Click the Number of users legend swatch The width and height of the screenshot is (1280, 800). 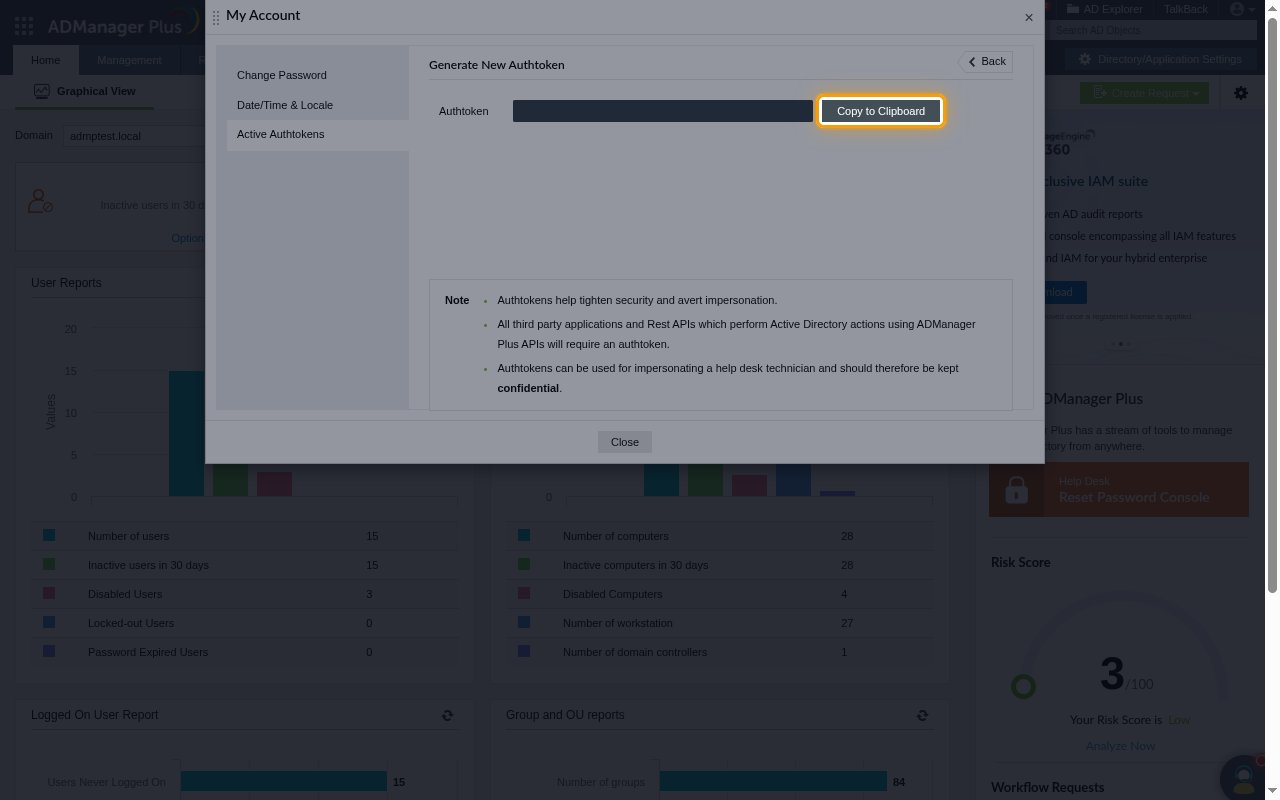(49, 536)
